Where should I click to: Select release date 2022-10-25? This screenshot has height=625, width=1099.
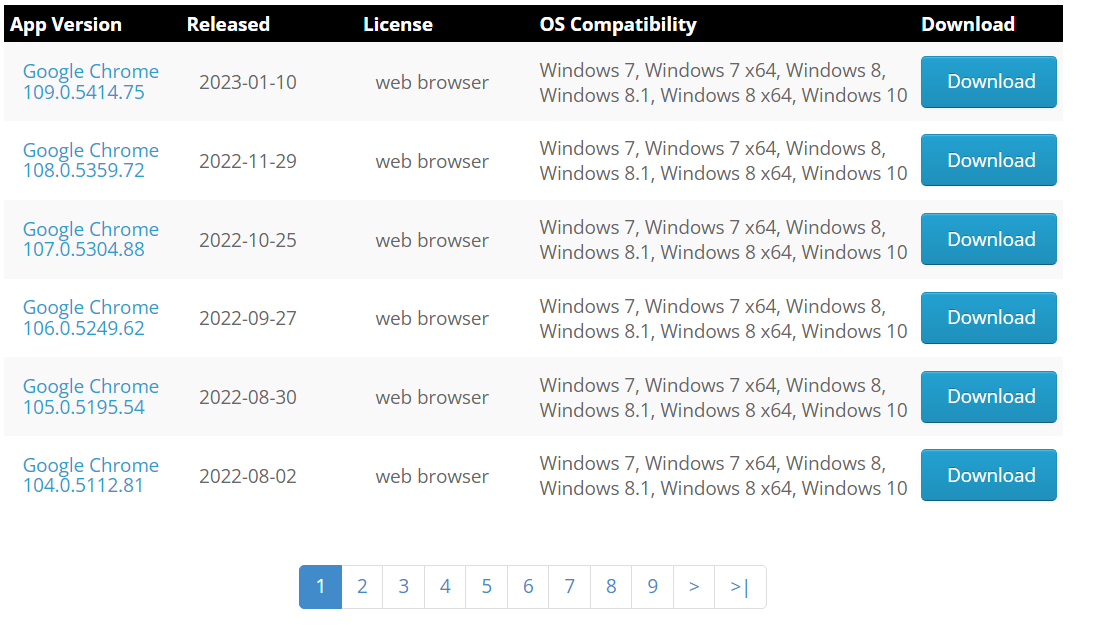(x=247, y=240)
